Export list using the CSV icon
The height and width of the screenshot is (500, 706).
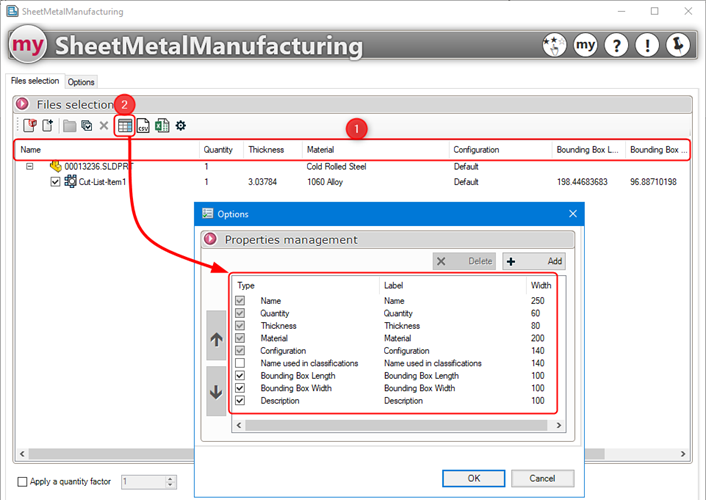coord(143,126)
